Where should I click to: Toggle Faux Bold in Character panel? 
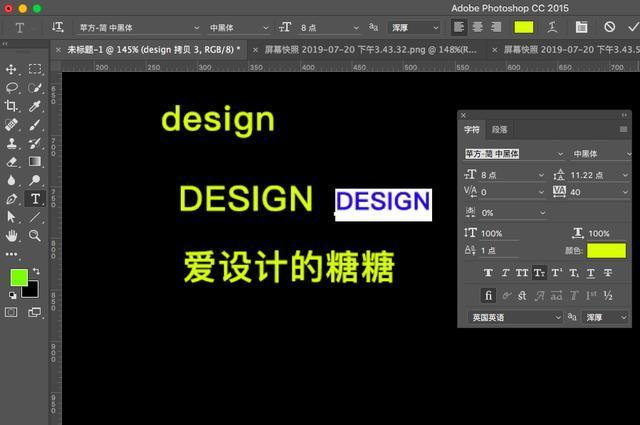(488, 273)
